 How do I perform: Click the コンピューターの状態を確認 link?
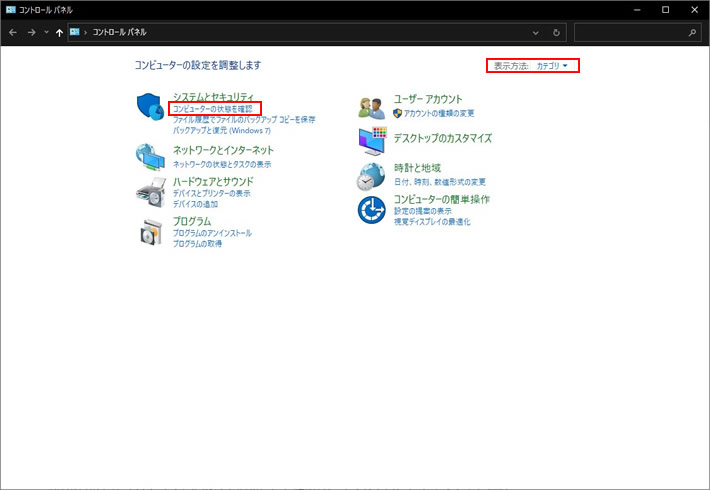pyautogui.click(x=213, y=109)
